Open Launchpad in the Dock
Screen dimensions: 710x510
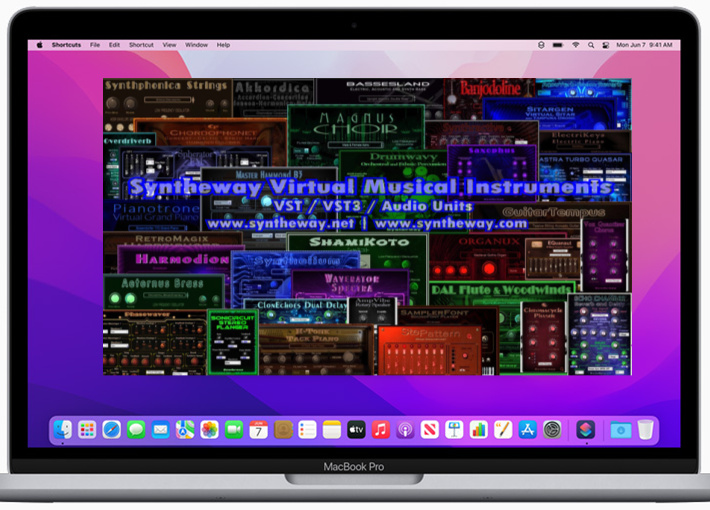coord(87,429)
